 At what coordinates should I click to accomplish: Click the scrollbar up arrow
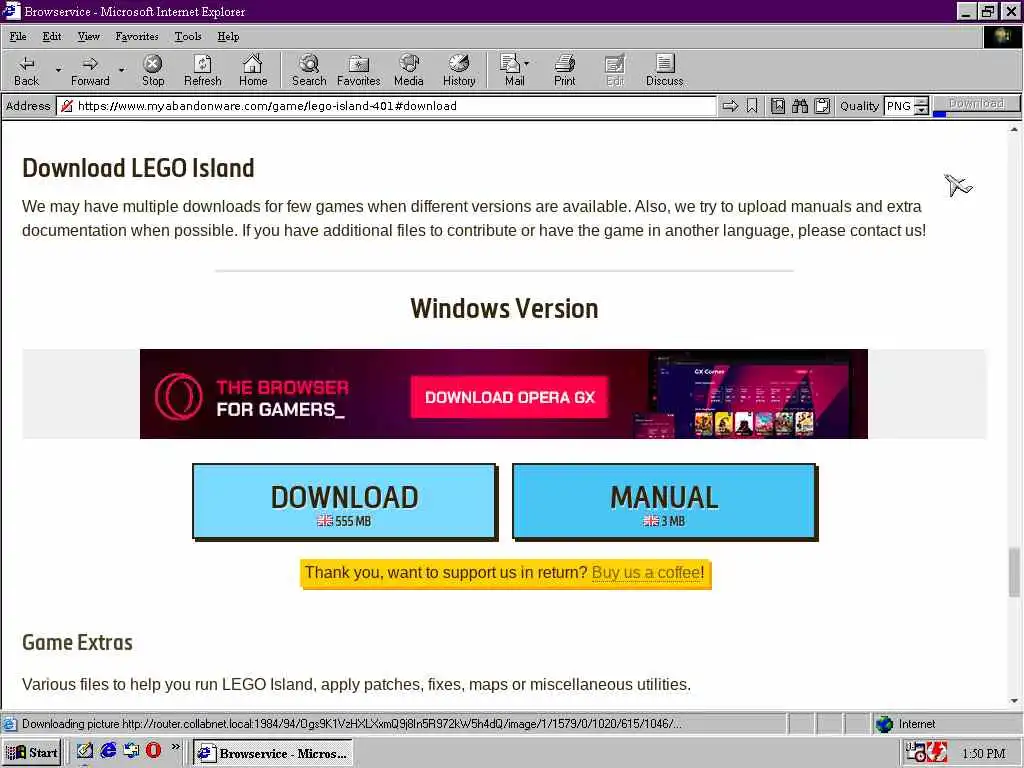[x=1014, y=130]
